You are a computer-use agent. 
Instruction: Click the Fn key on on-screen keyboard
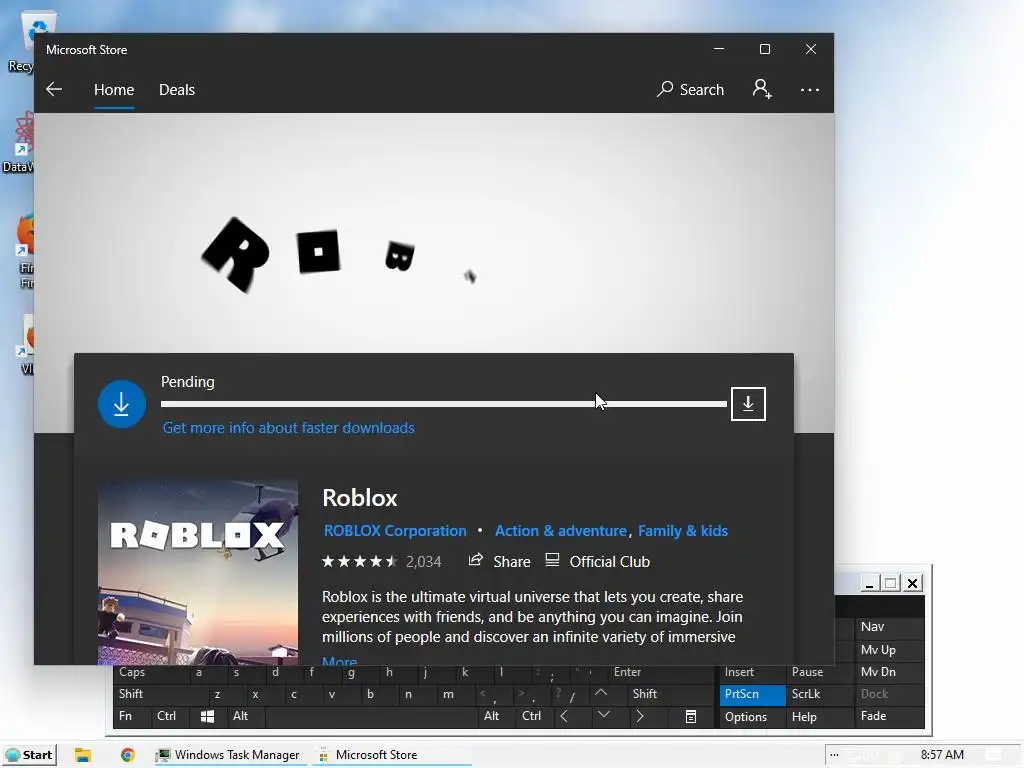coord(132,716)
